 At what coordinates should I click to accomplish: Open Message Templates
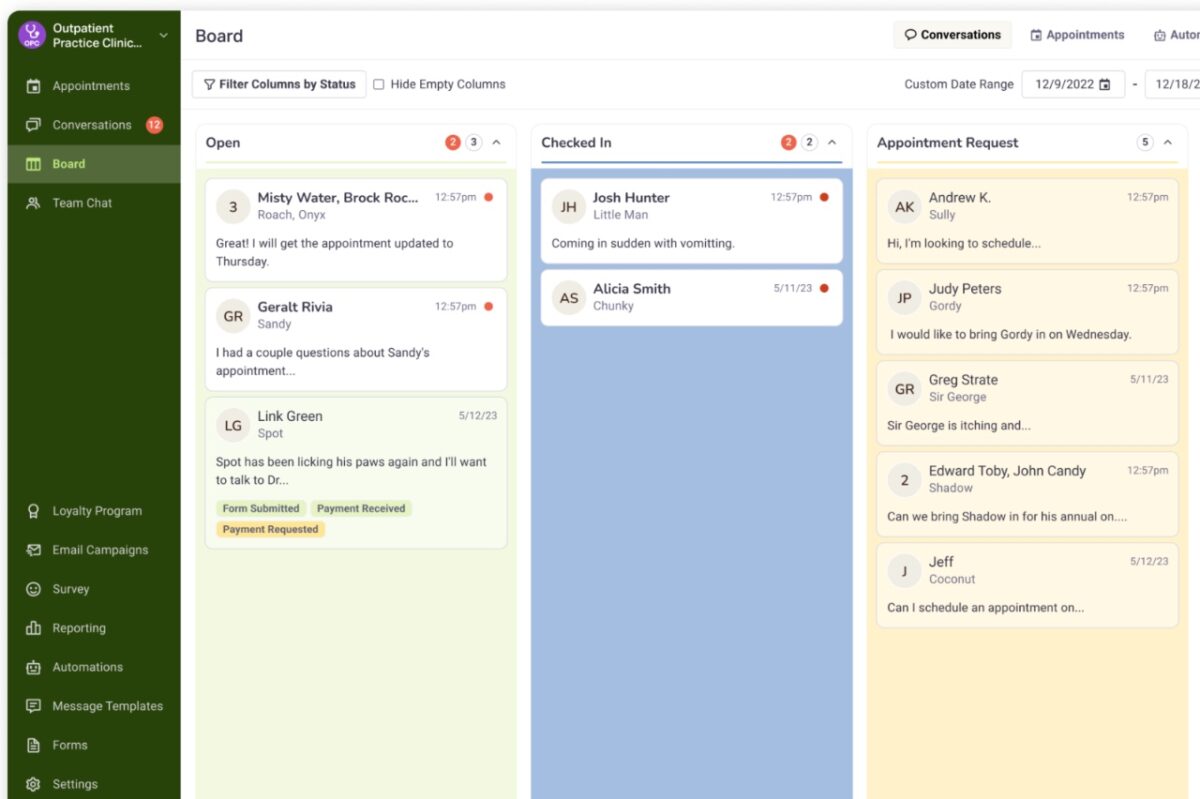point(107,705)
